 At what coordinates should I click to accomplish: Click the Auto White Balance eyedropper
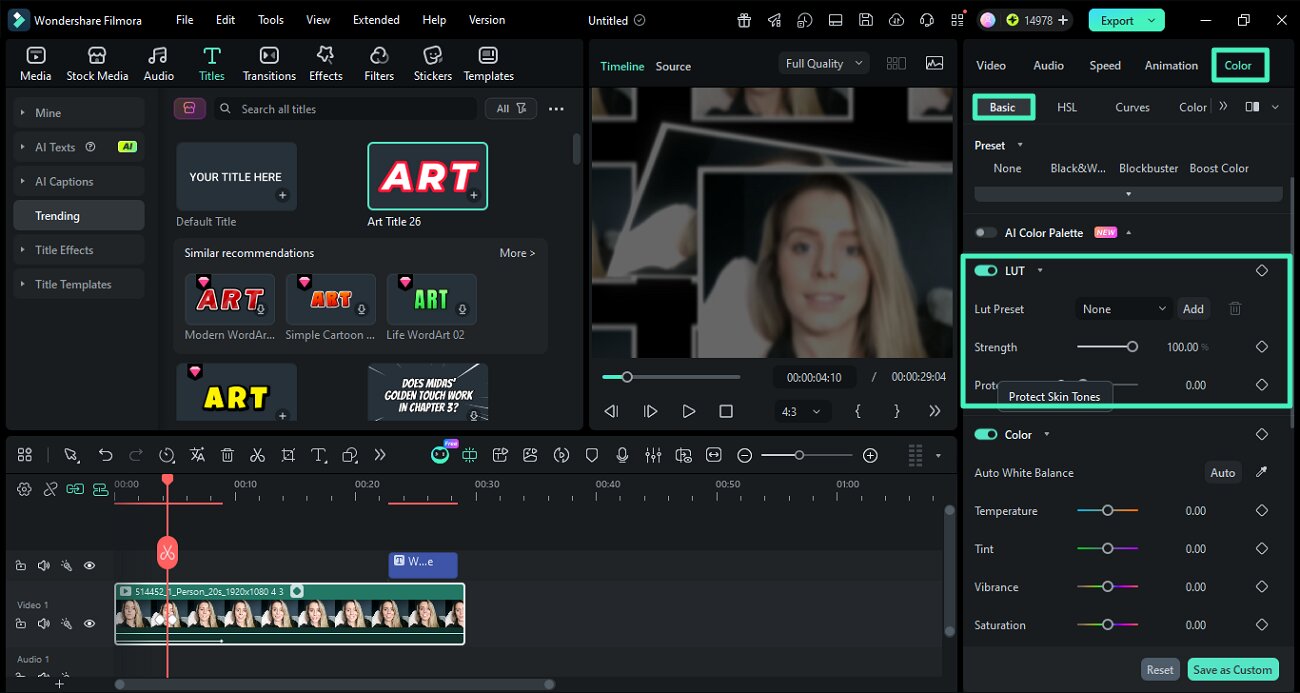(x=1261, y=472)
